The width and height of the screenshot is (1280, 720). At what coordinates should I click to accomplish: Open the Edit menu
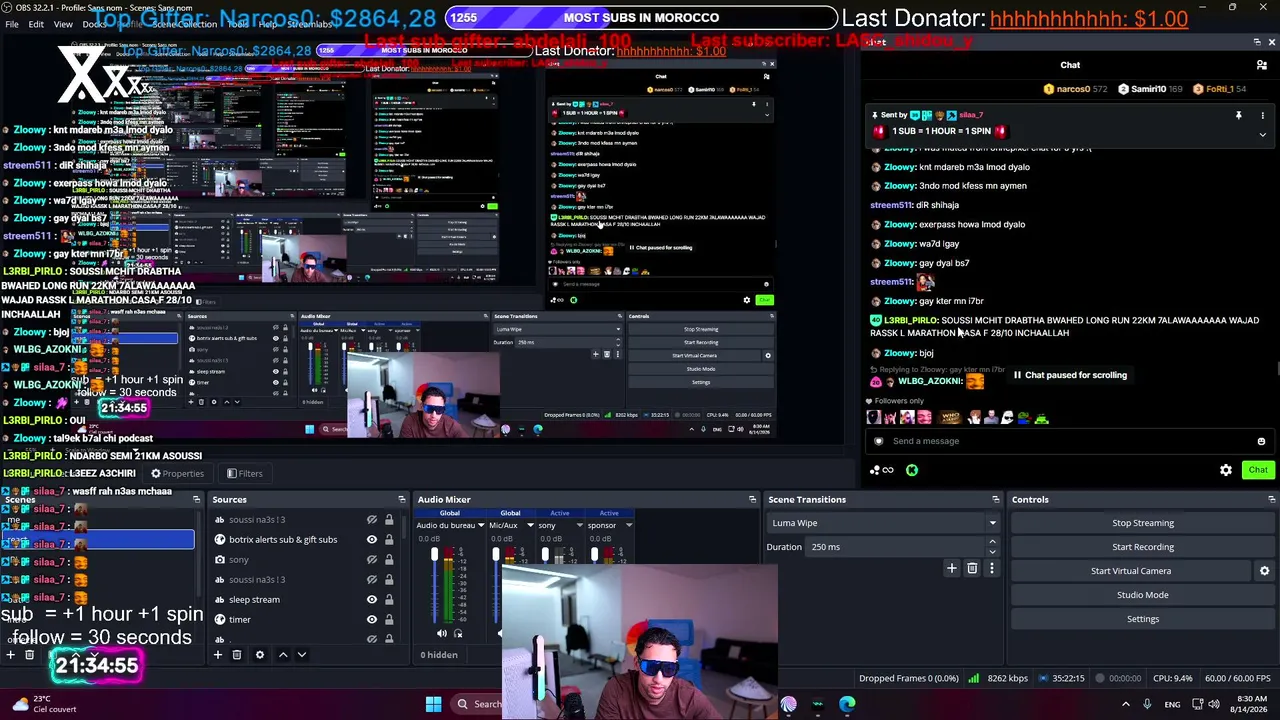point(36,24)
